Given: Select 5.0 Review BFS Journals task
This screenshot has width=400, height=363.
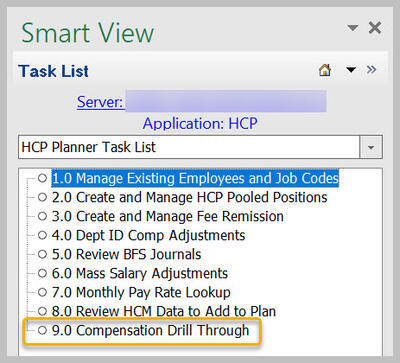Looking at the screenshot, I should (x=126, y=254).
